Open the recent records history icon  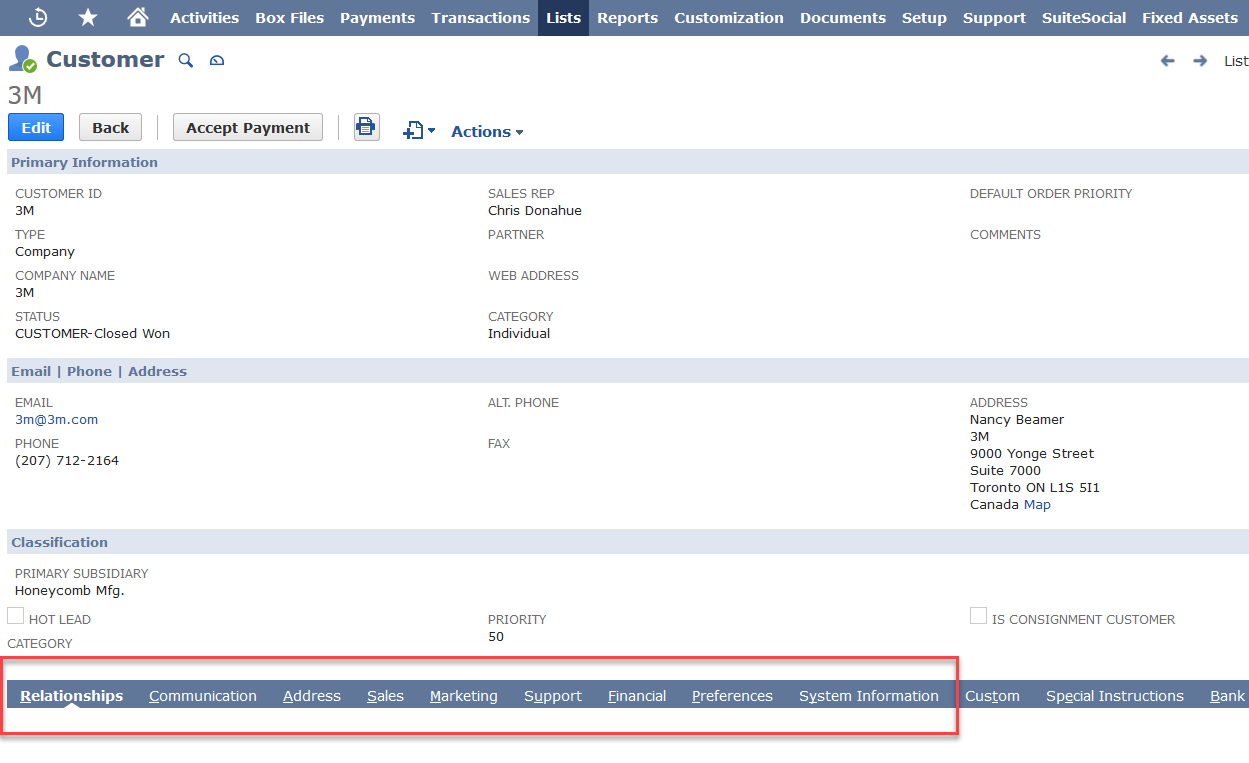click(x=38, y=17)
